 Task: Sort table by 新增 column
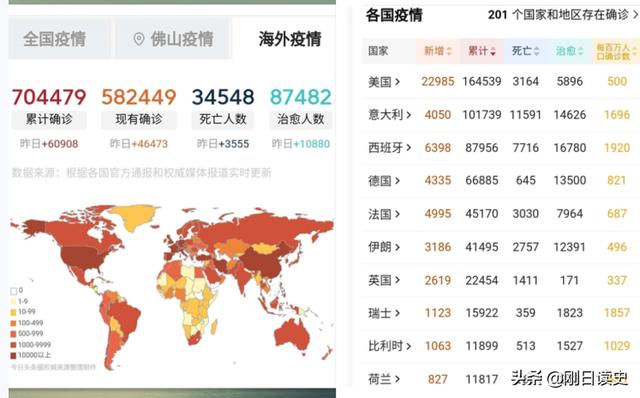[438, 51]
